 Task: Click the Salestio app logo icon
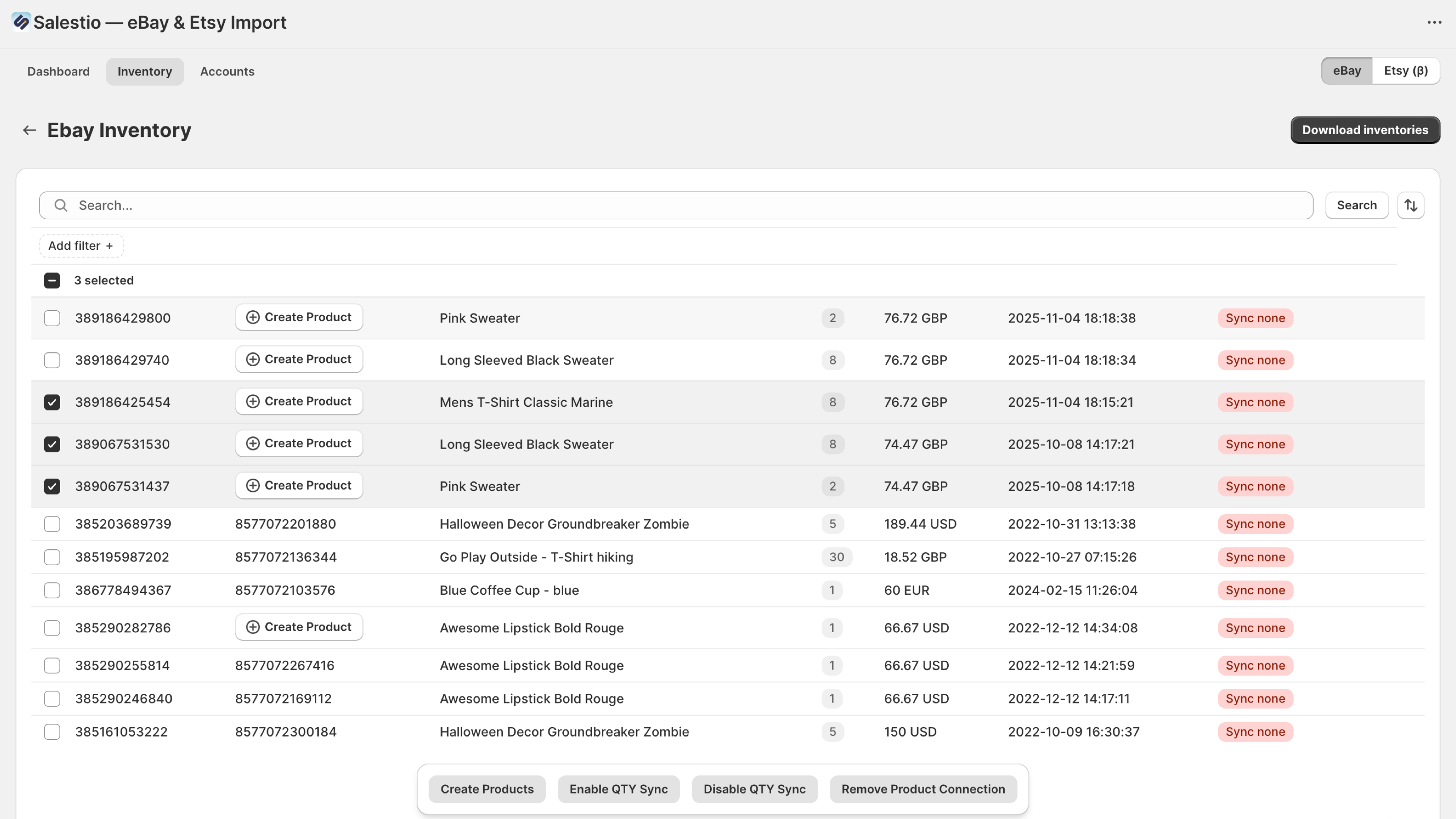point(21,22)
